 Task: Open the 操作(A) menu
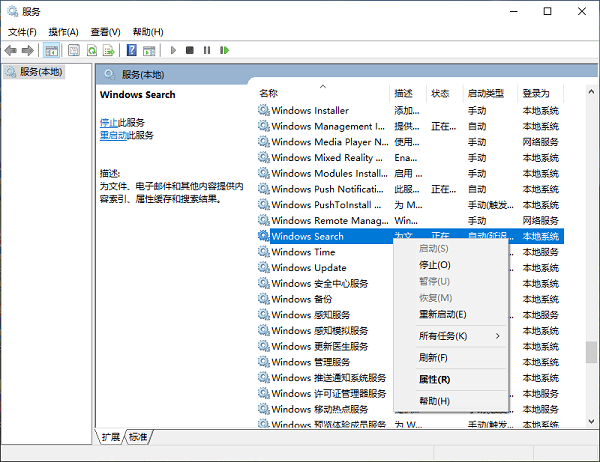pyautogui.click(x=64, y=32)
